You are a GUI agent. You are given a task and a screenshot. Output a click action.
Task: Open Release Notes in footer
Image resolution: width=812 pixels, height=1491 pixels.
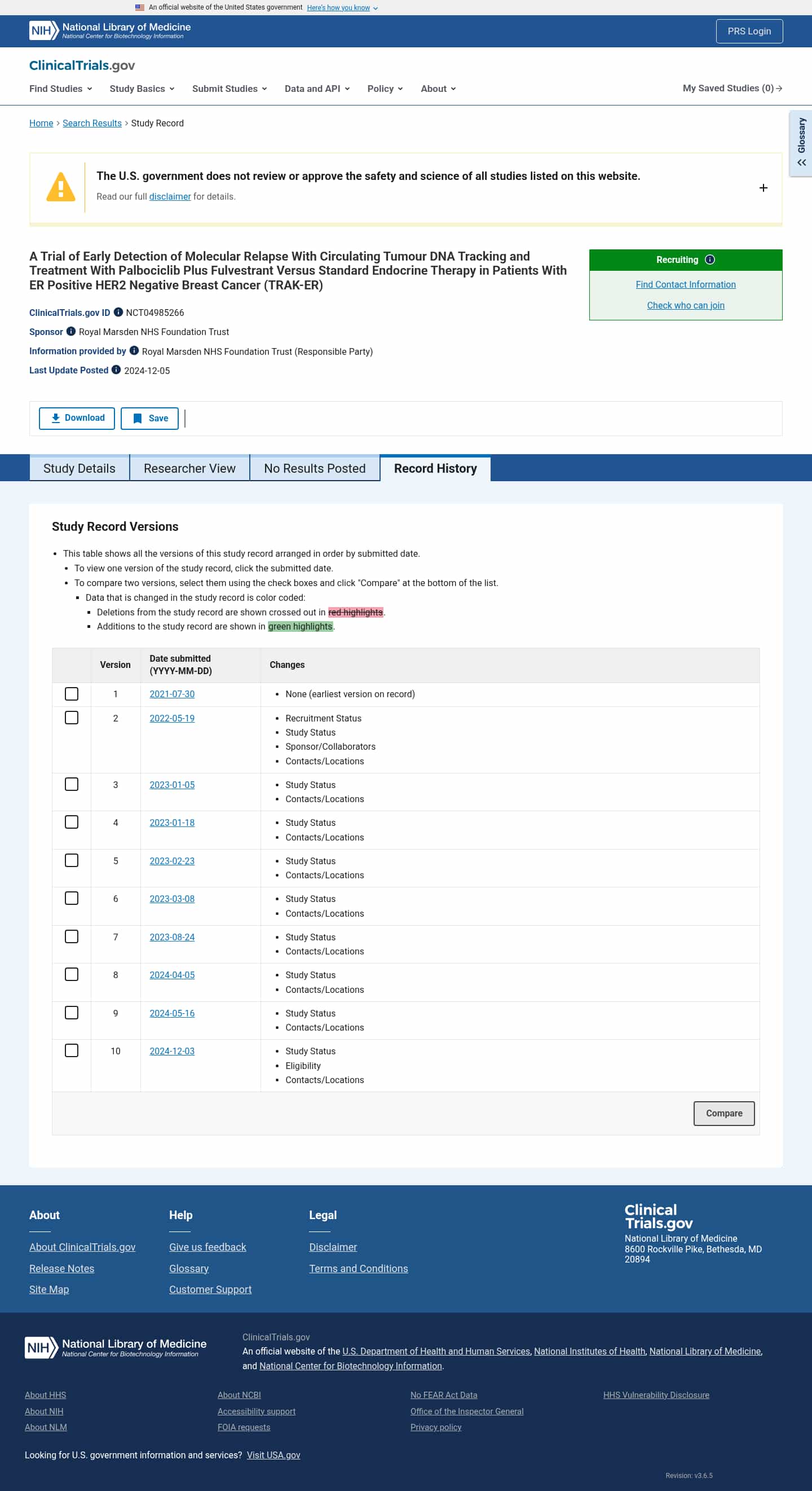(x=62, y=1269)
